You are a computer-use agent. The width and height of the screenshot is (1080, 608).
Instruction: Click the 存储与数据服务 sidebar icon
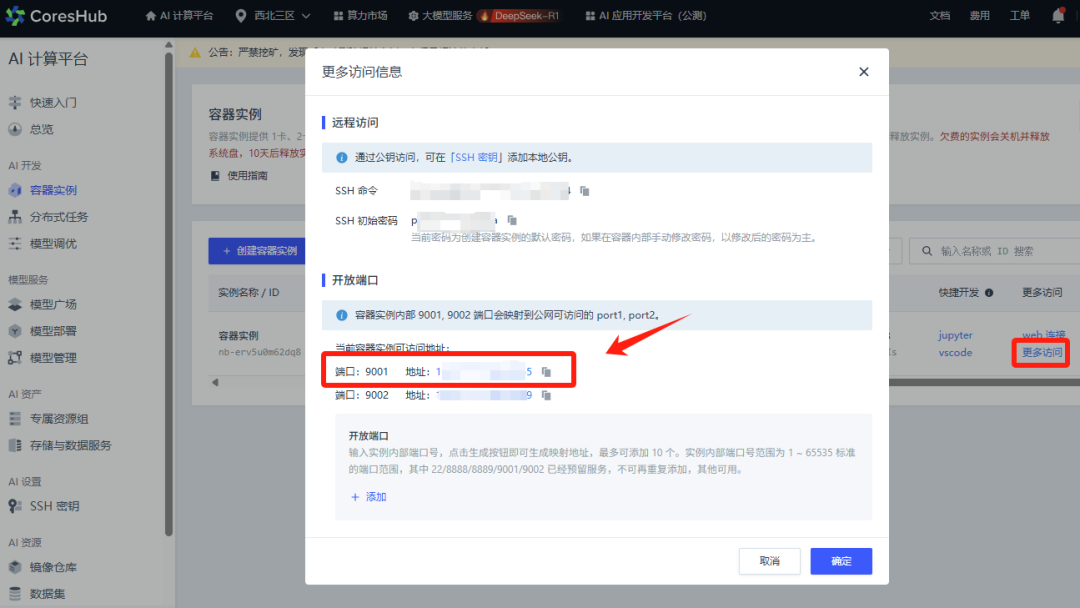tap(15, 445)
